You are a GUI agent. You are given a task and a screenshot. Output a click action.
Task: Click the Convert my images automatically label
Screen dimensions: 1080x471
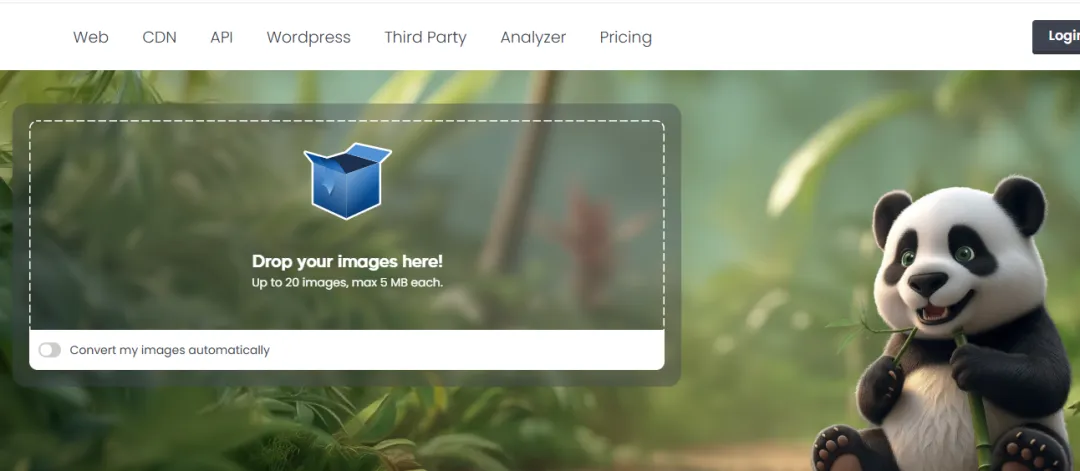pos(169,350)
